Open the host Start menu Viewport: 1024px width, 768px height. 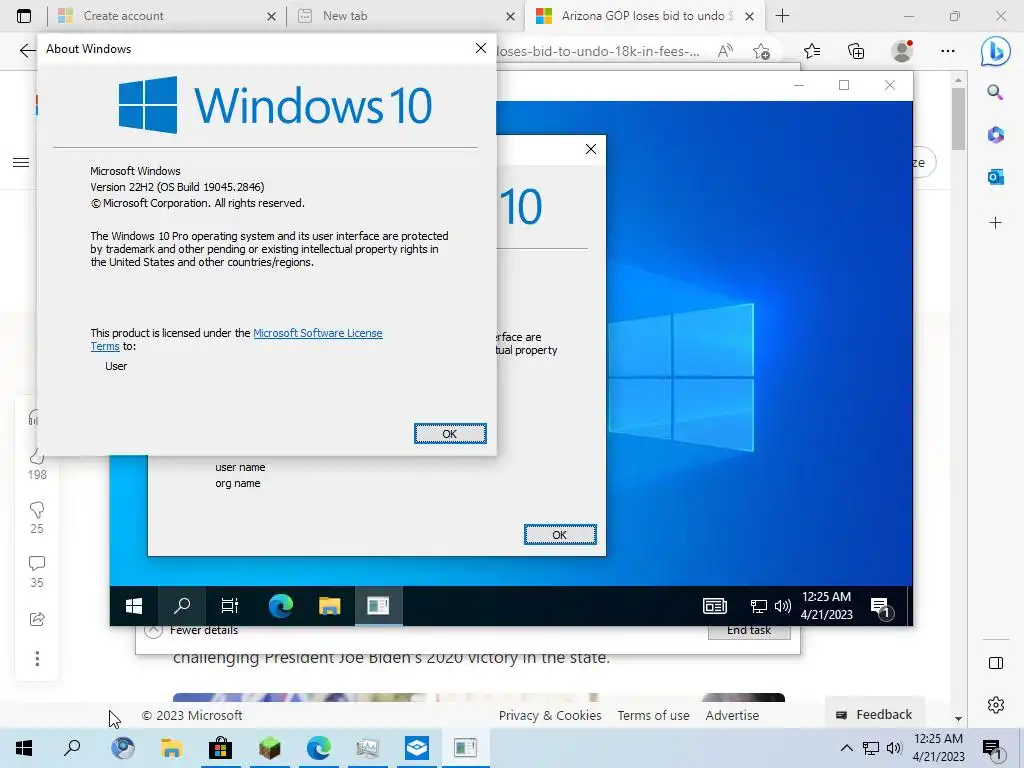[x=24, y=748]
